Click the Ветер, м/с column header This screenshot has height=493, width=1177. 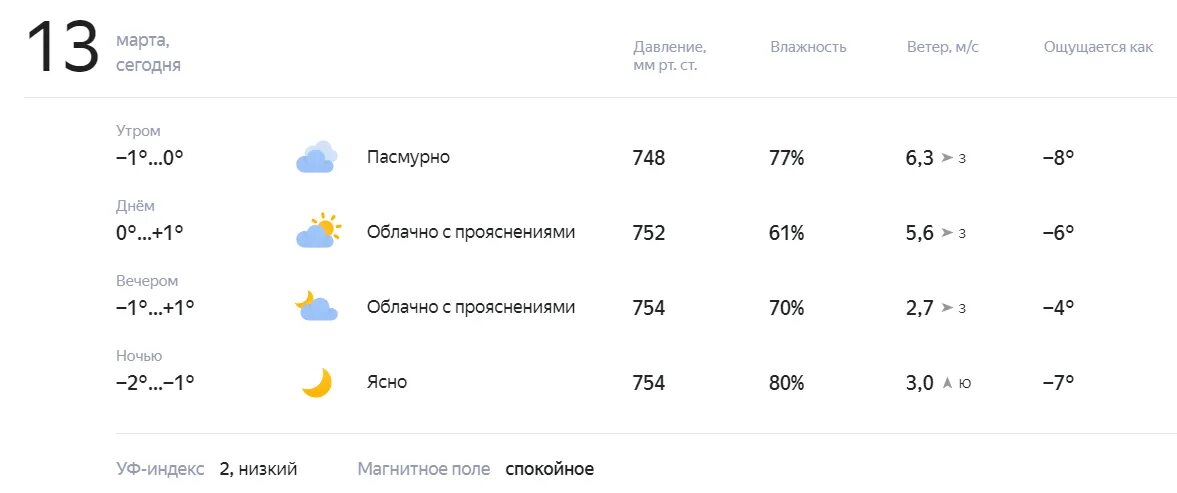tap(943, 47)
